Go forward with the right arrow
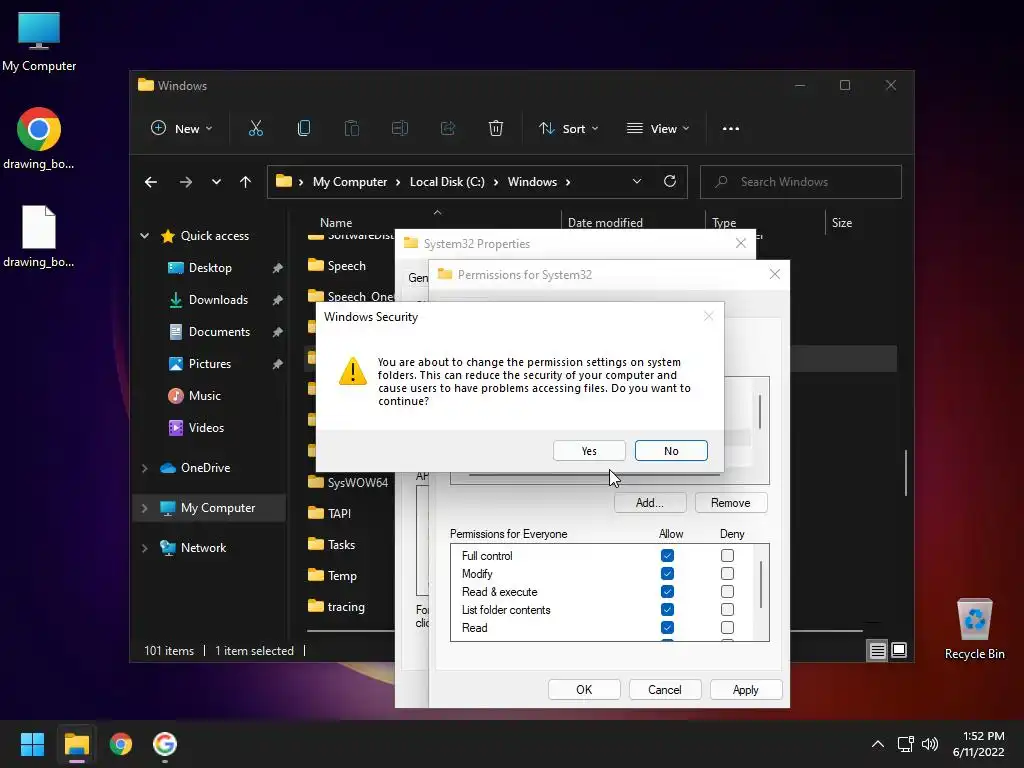Screen dimensions: 1024x768 185,182
